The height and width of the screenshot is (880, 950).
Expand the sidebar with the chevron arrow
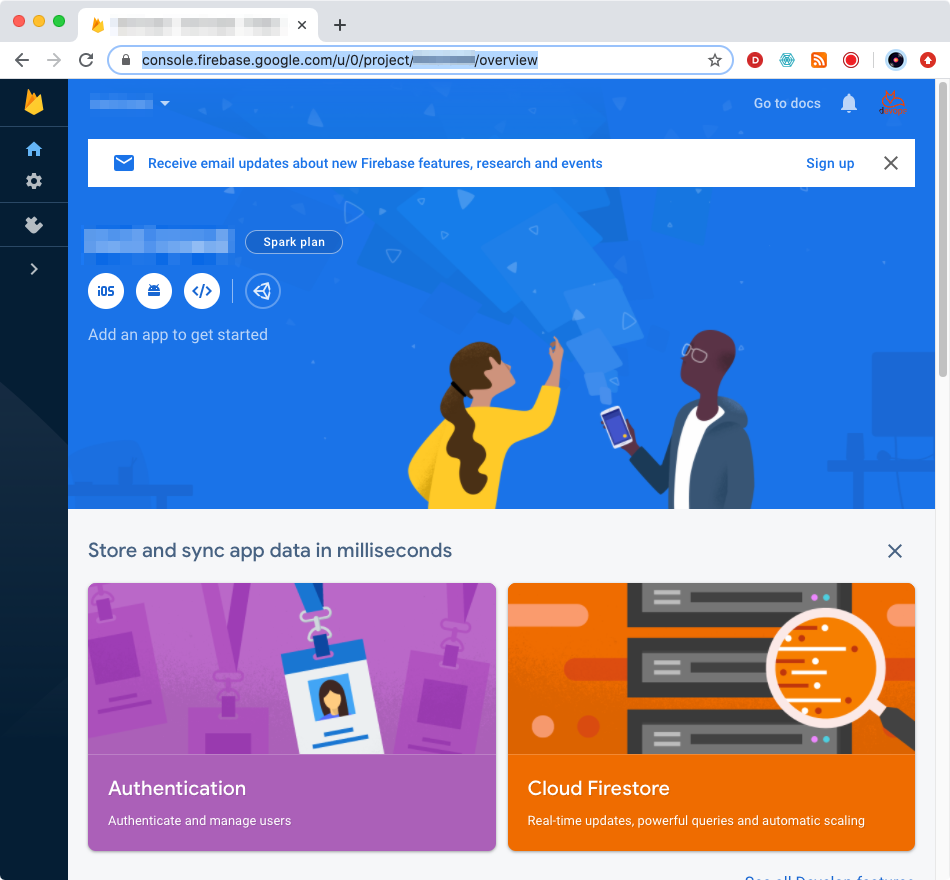tap(34, 268)
